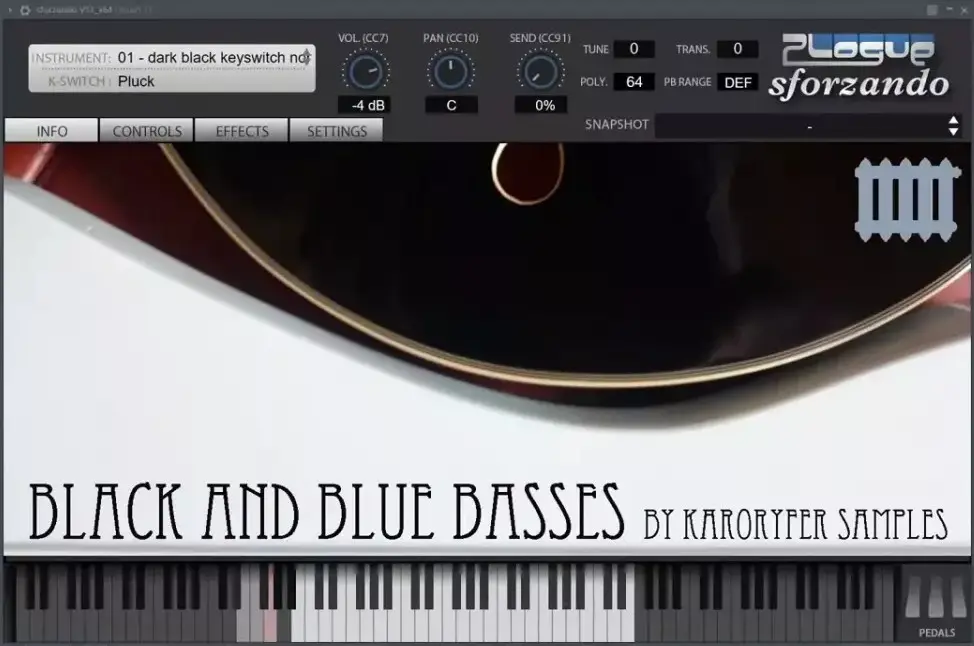Image resolution: width=974 pixels, height=646 pixels.
Task: Switch to the CONTROLS tab
Action: (147, 131)
